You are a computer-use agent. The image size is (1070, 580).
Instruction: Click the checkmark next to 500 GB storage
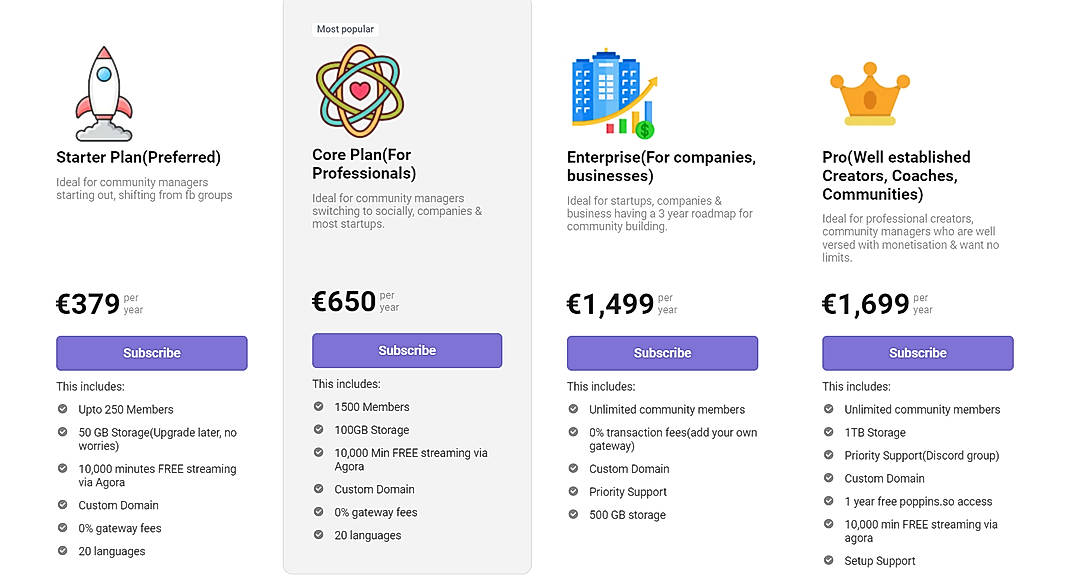pos(573,515)
